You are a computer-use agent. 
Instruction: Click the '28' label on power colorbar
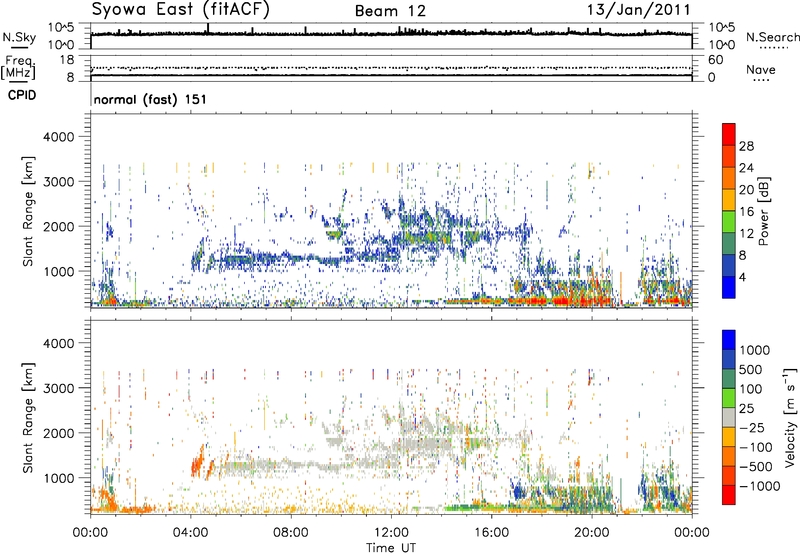[x=746, y=146]
